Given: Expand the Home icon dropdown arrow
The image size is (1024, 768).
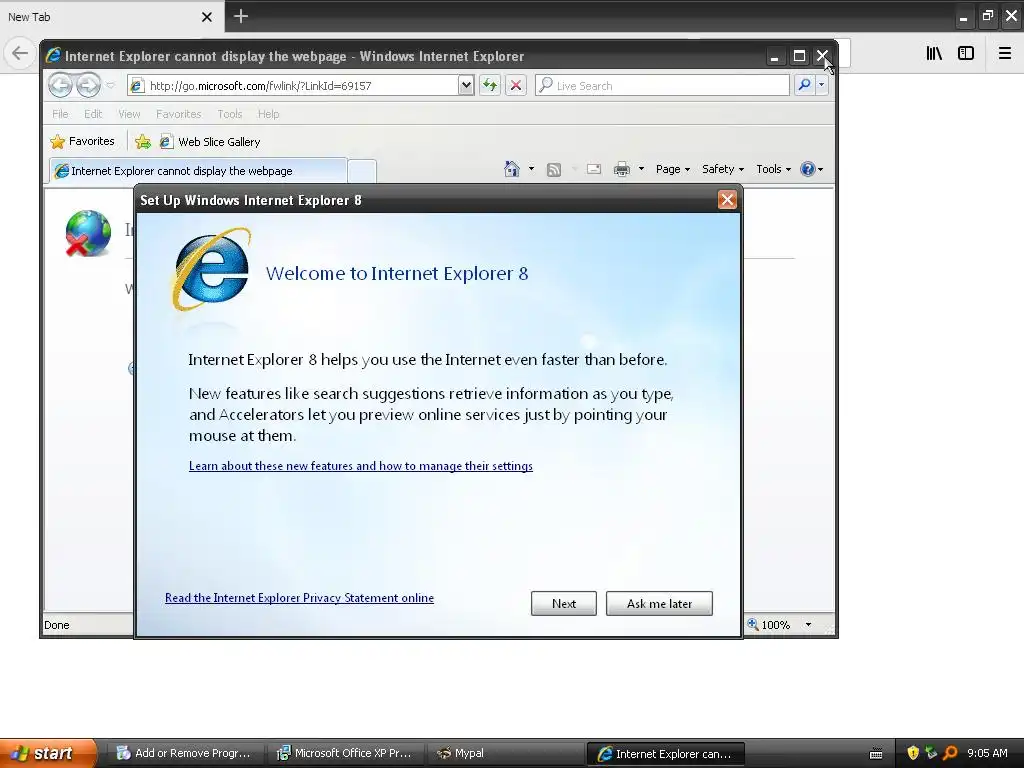Looking at the screenshot, I should tap(531, 169).
